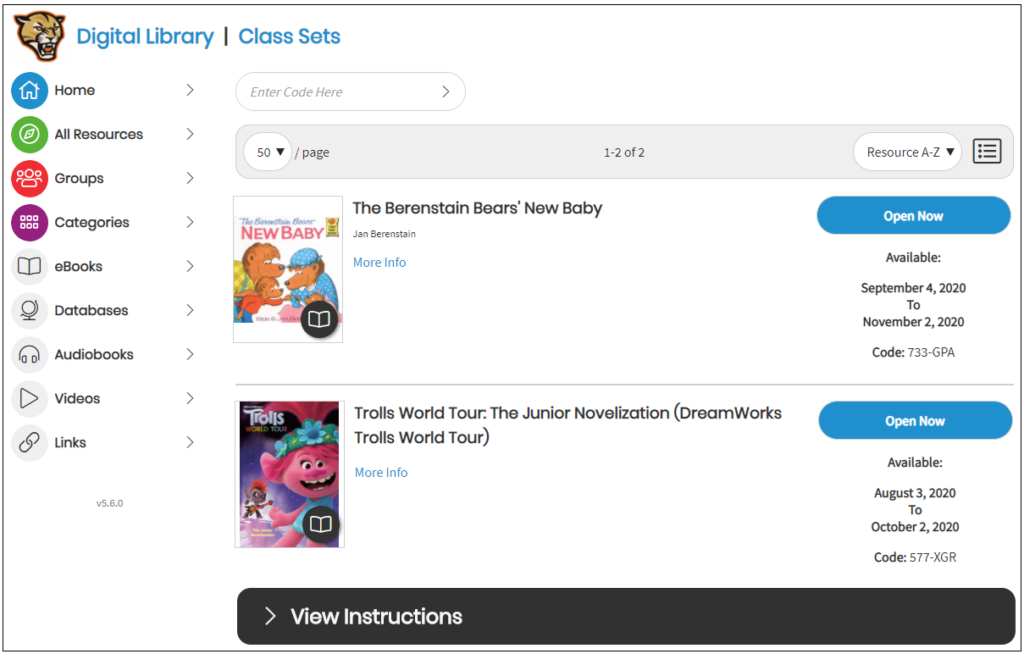Switch to the list view layout icon
1024x654 pixels.
pyautogui.click(x=986, y=151)
